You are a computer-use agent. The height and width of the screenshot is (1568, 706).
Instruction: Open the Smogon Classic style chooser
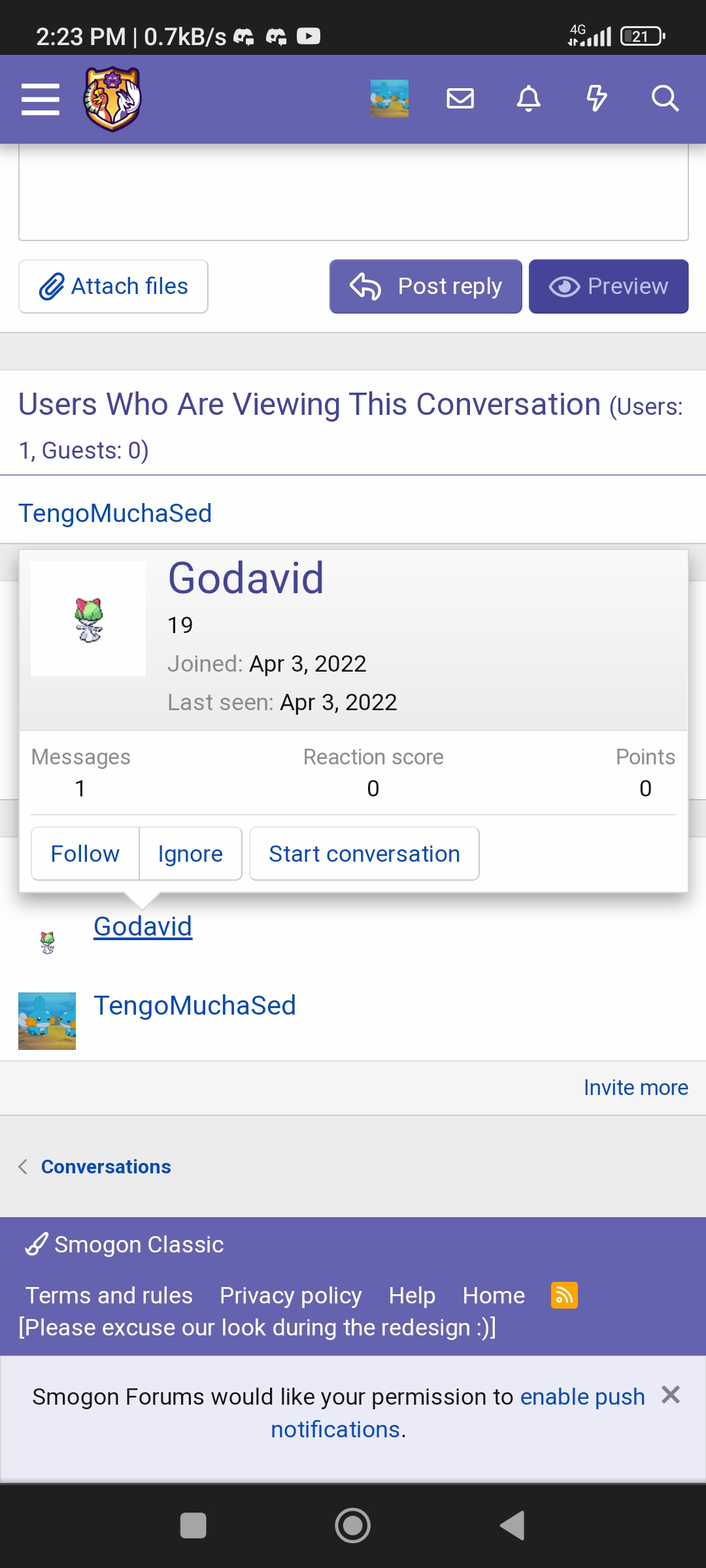tap(126, 1245)
